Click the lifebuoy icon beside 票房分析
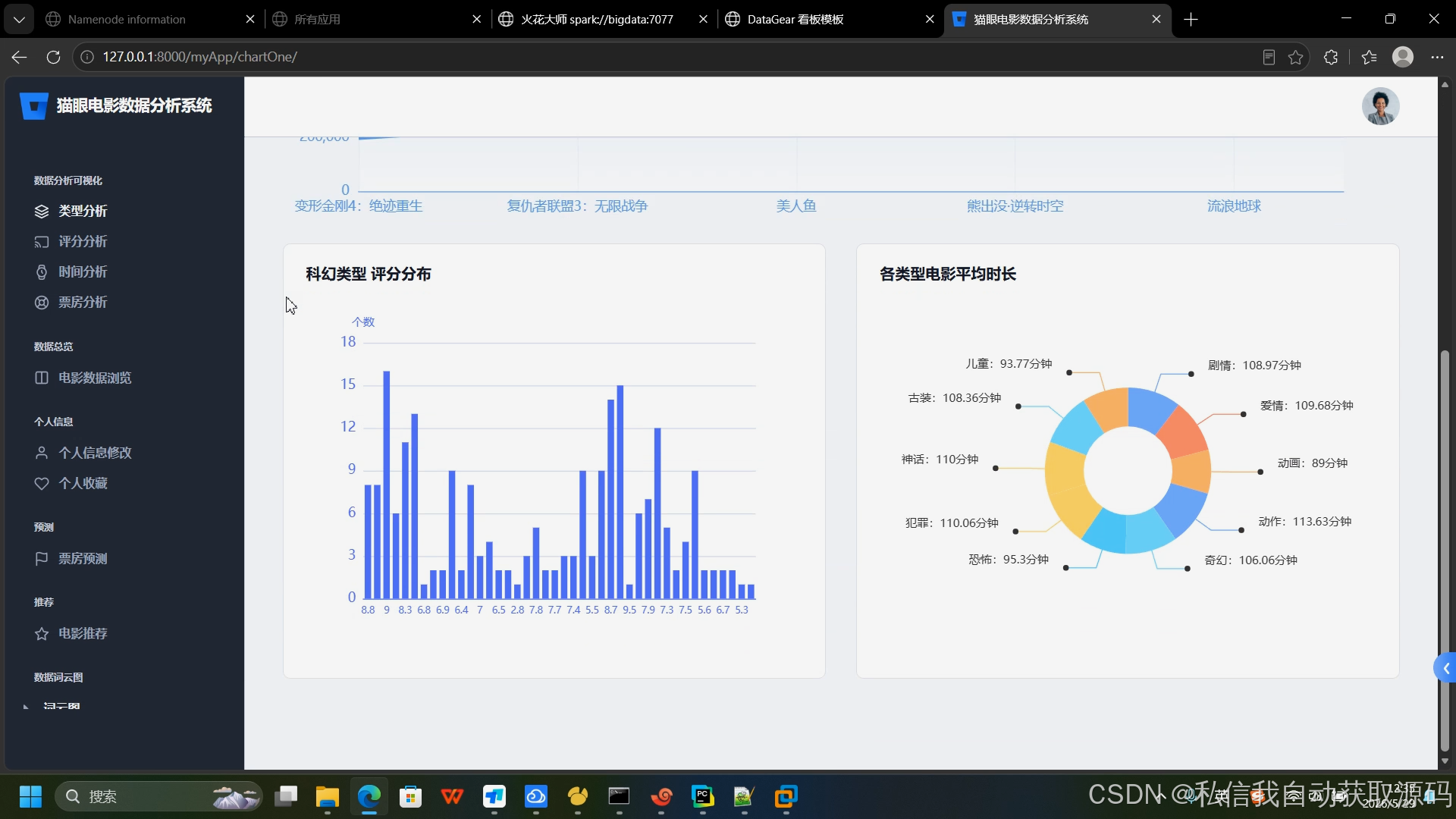Screen dimensions: 1456x819 click(42, 302)
